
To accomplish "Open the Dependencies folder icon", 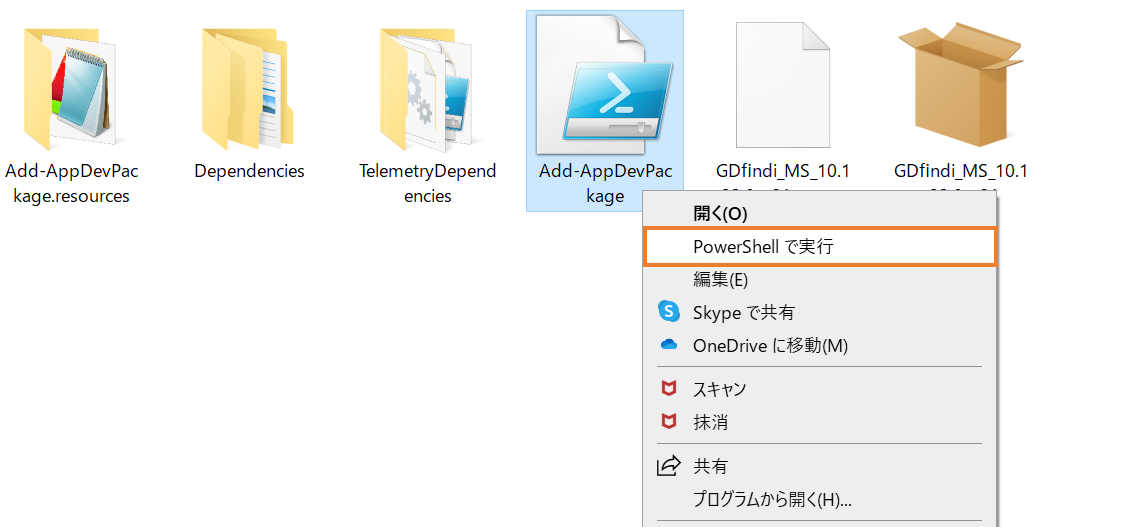I will point(249,87).
